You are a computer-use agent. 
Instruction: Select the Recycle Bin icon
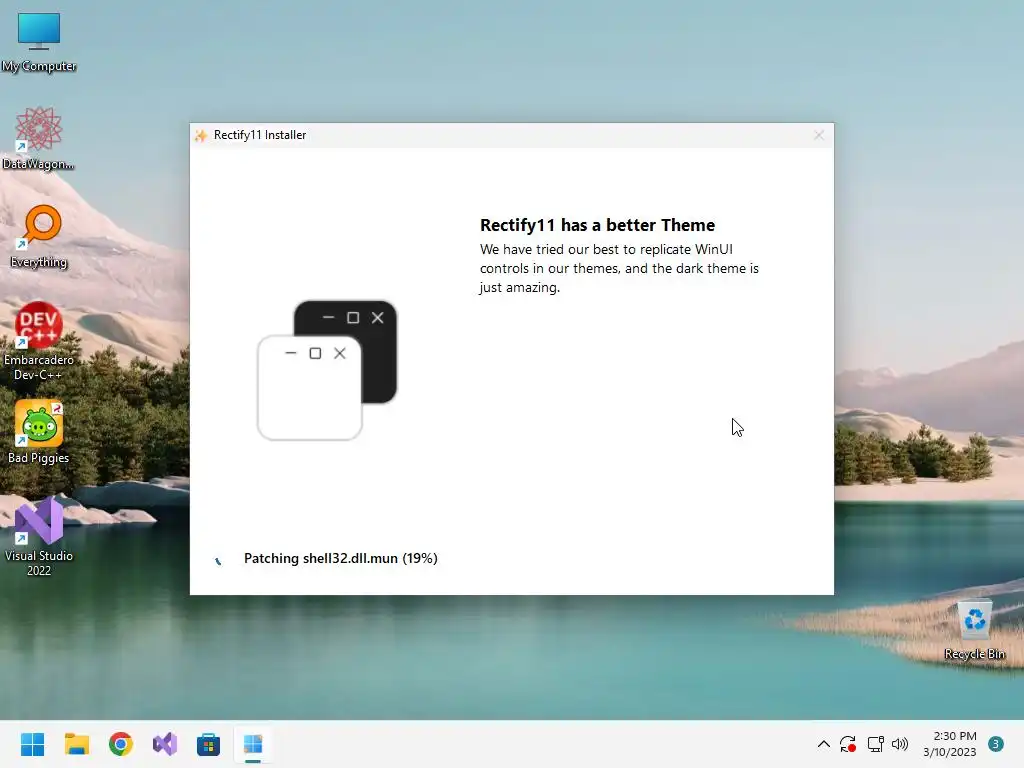point(974,630)
